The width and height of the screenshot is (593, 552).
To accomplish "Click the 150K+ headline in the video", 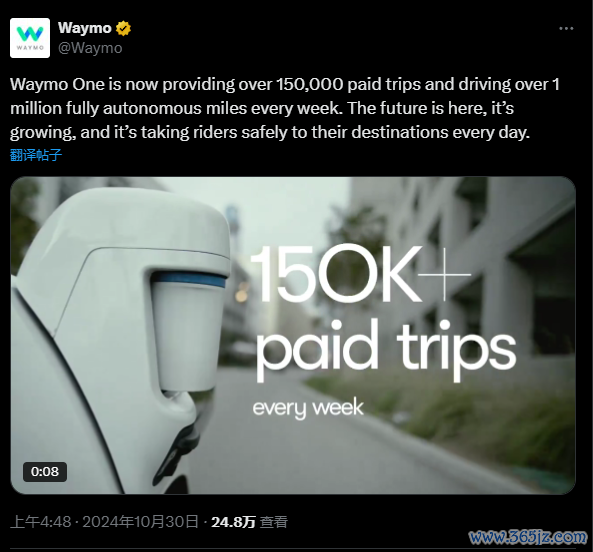I will tap(360, 273).
